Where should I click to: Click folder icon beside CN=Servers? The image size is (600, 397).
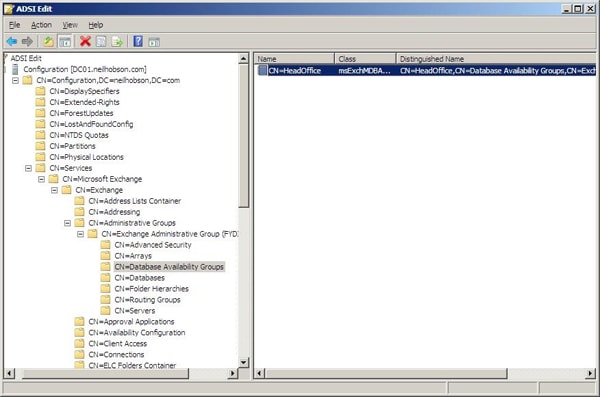[105, 310]
